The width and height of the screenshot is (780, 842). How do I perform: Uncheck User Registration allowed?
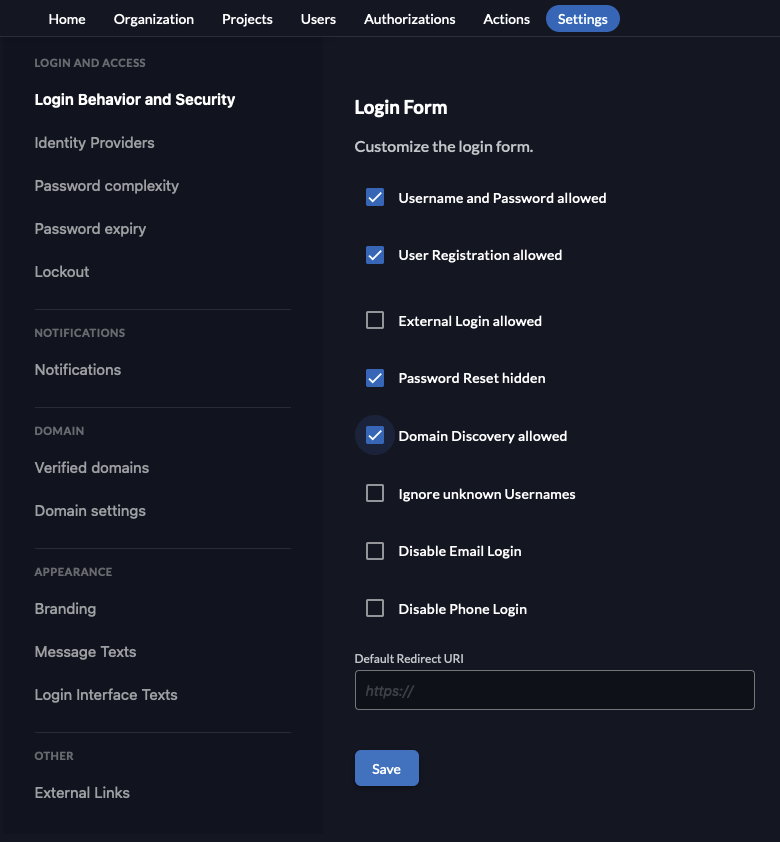375,255
